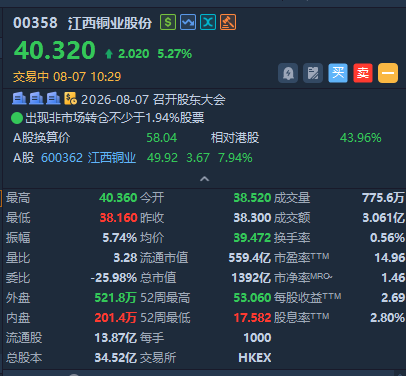Click the blue chart line icon
406x376 pixels.
(x=188, y=22)
